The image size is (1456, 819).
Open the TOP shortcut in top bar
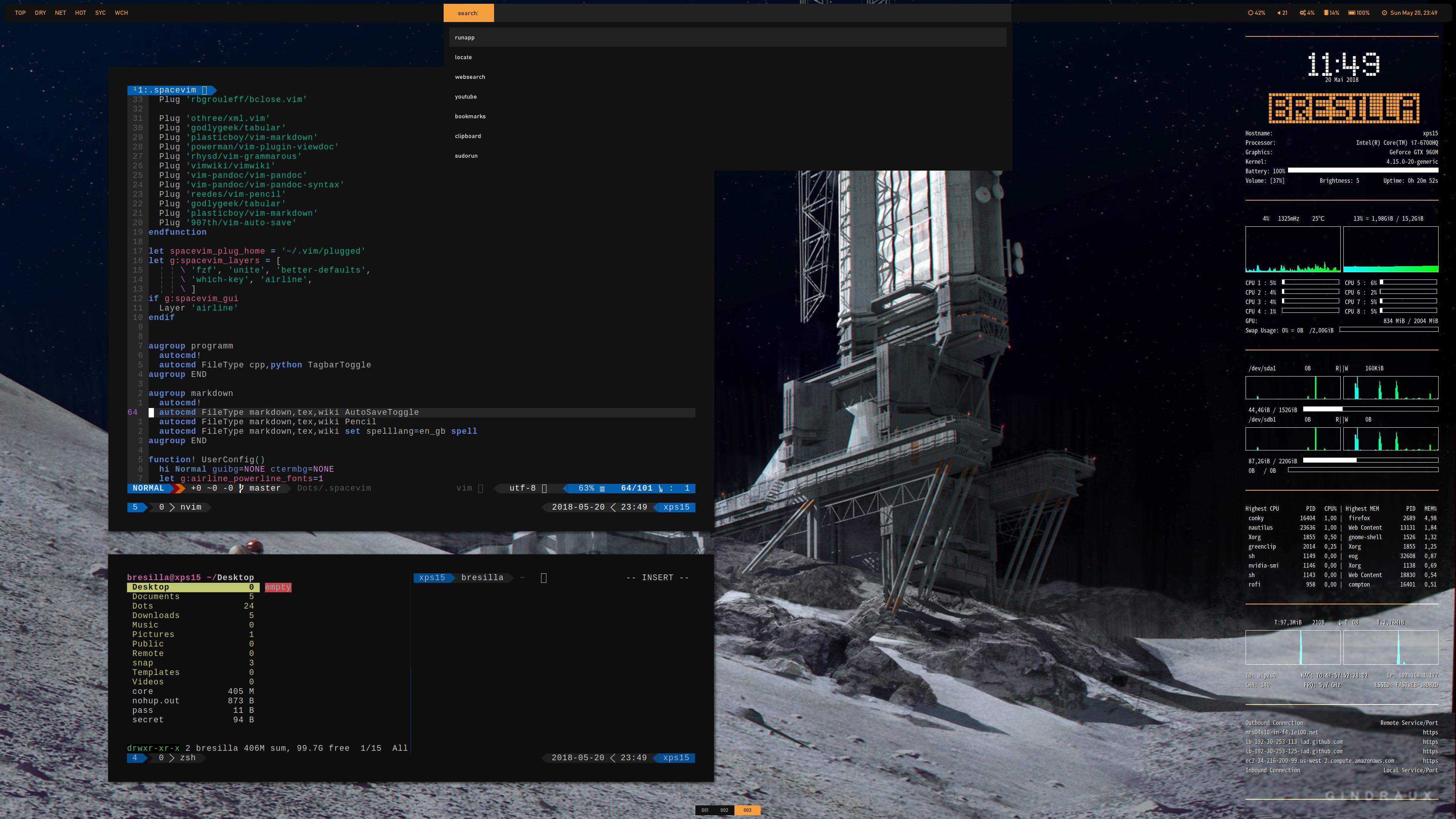[20, 13]
